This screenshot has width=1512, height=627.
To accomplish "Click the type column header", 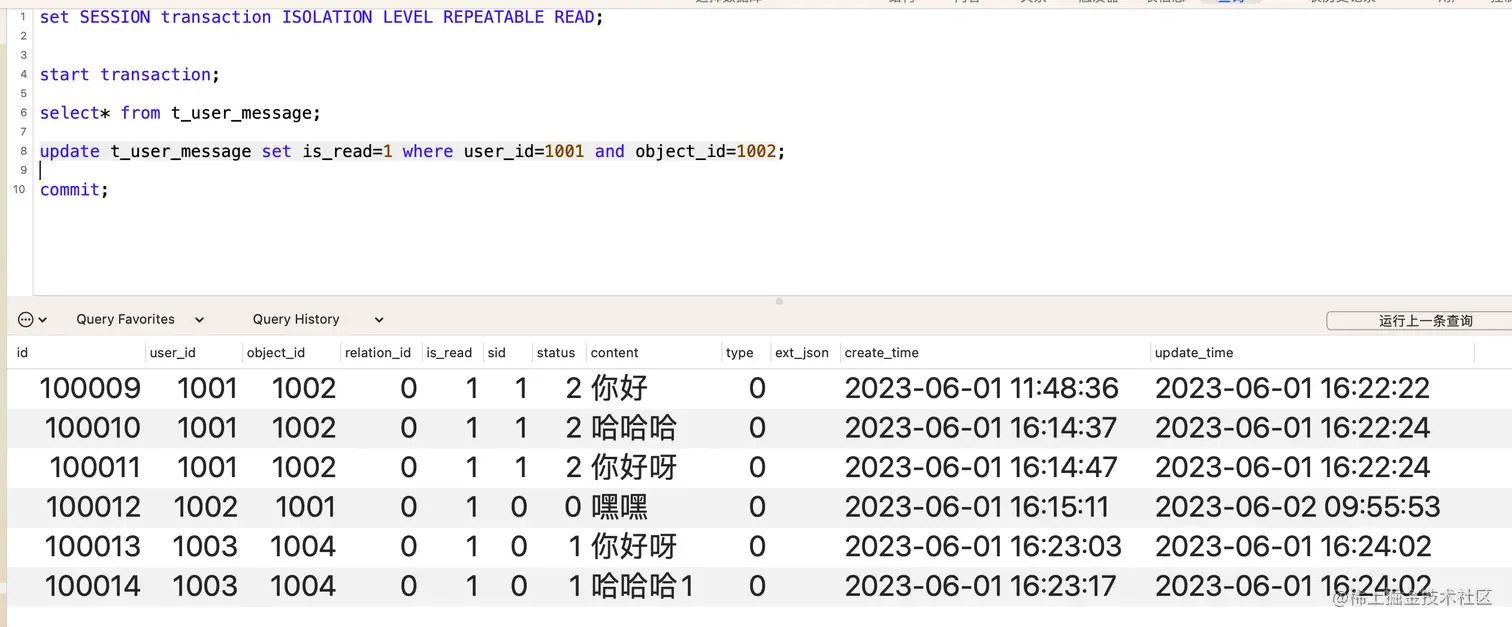I will coord(740,352).
